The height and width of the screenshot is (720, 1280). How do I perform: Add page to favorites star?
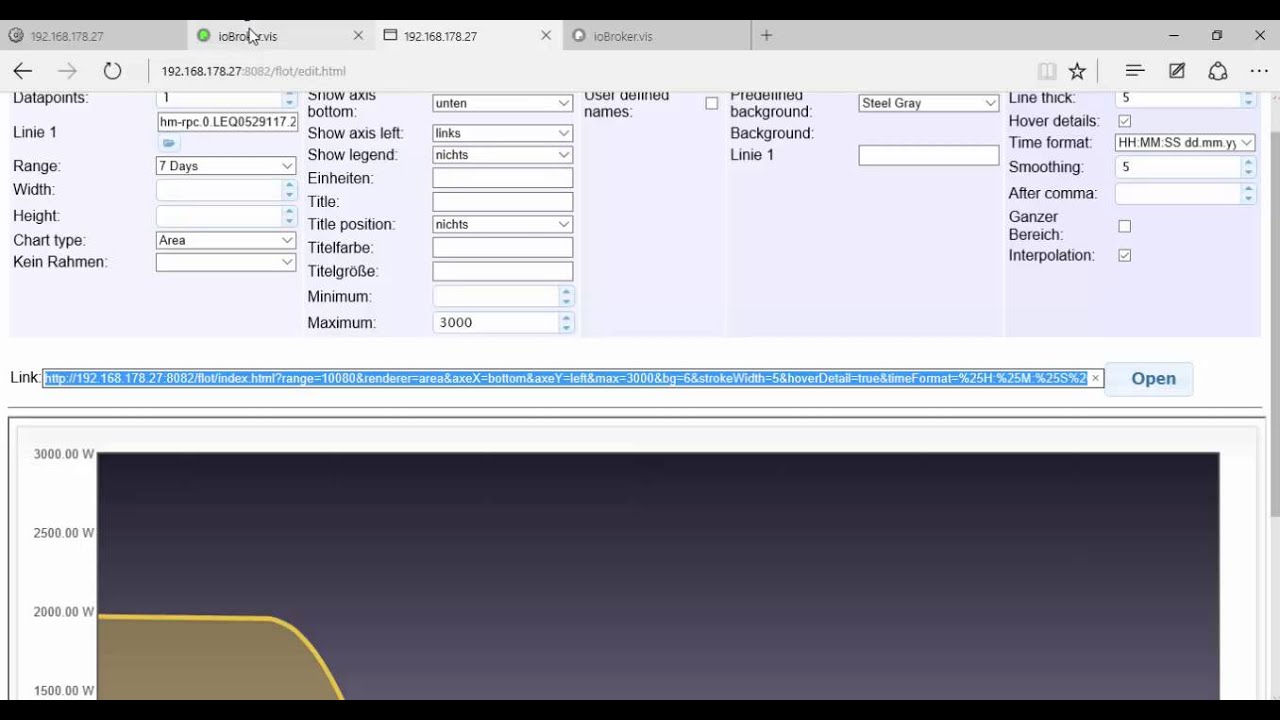(1077, 71)
